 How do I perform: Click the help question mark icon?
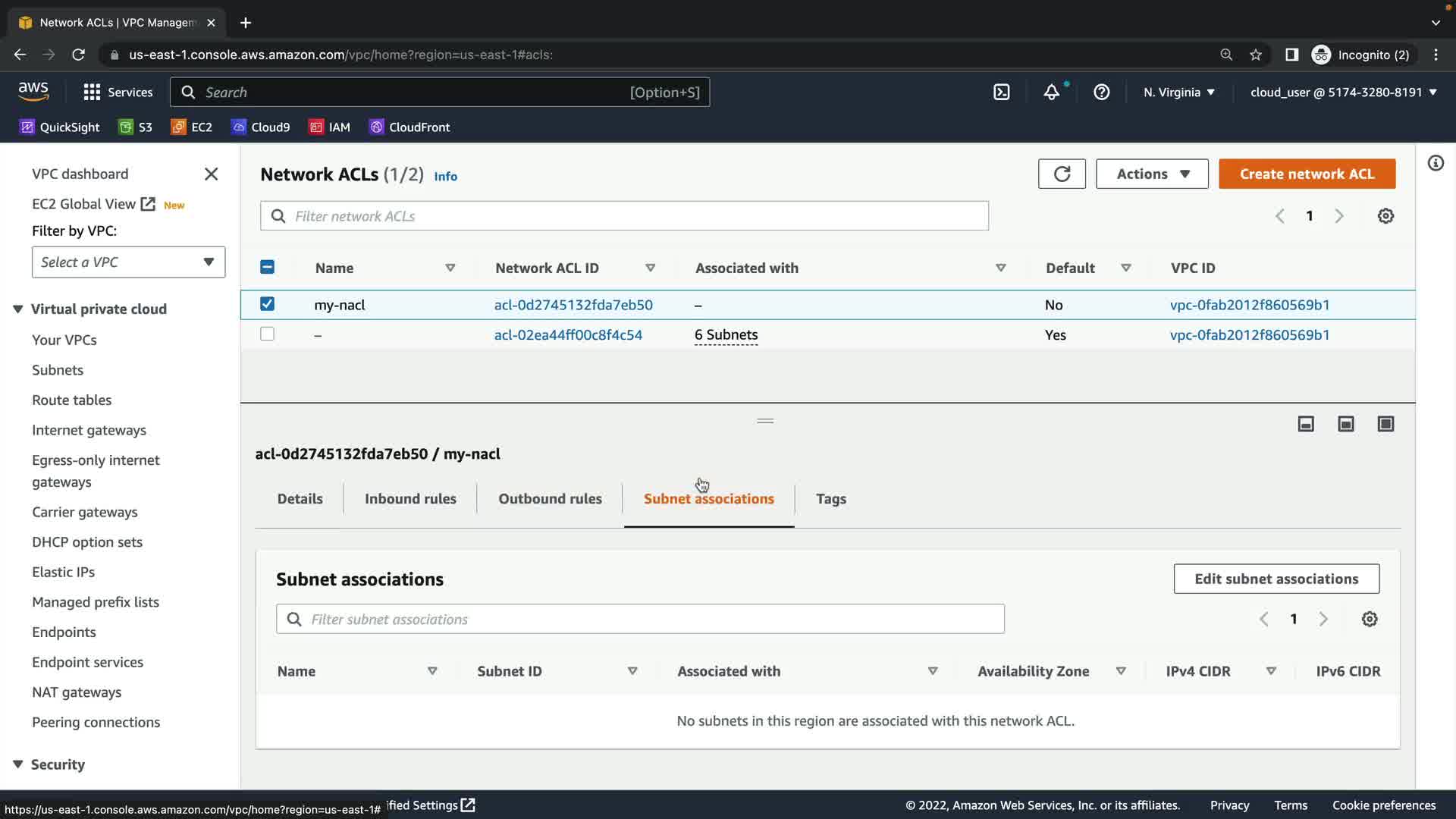tap(1101, 92)
